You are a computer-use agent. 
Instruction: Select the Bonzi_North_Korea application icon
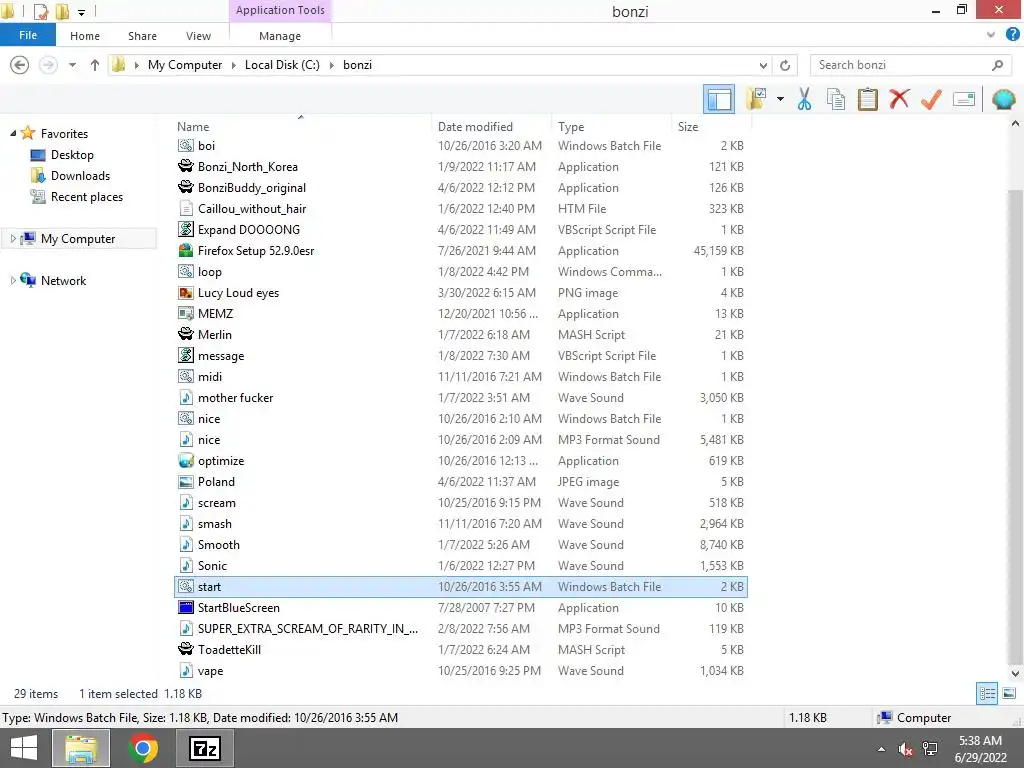coord(185,167)
